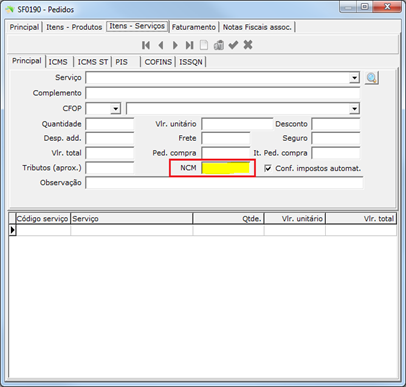
Task: Cancel edits with X icon
Action: [248, 45]
